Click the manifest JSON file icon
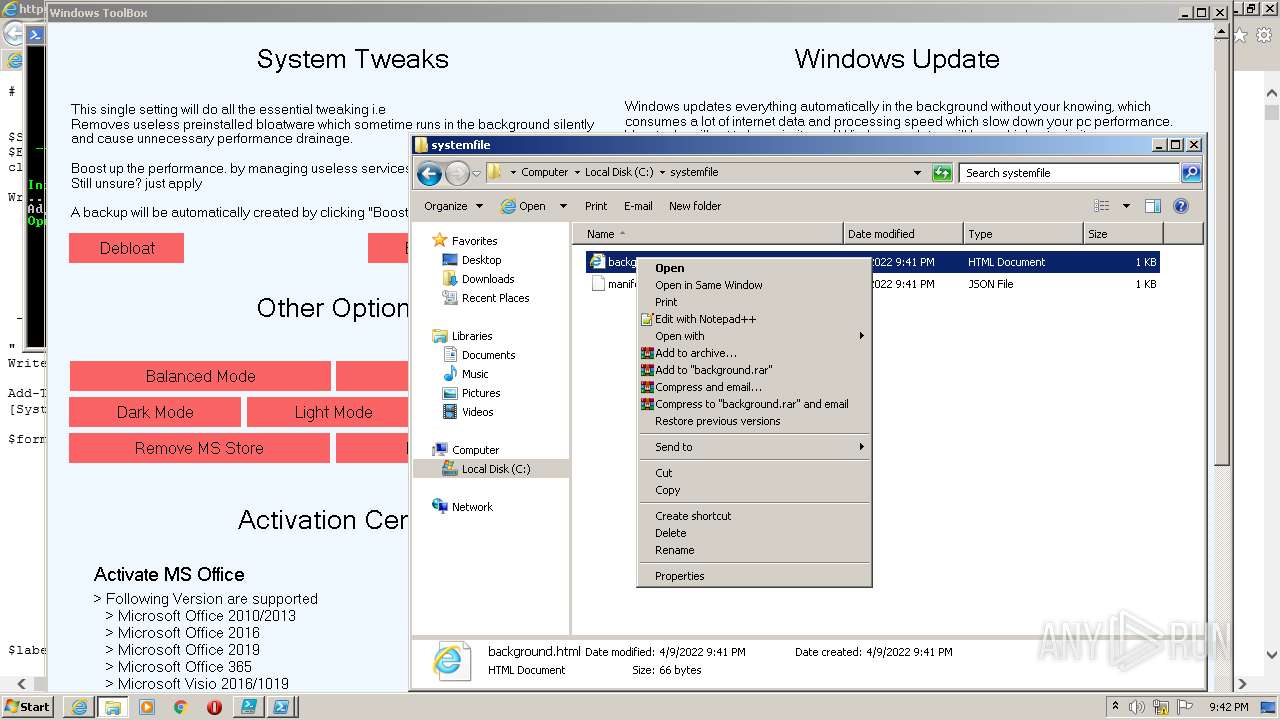 point(598,284)
